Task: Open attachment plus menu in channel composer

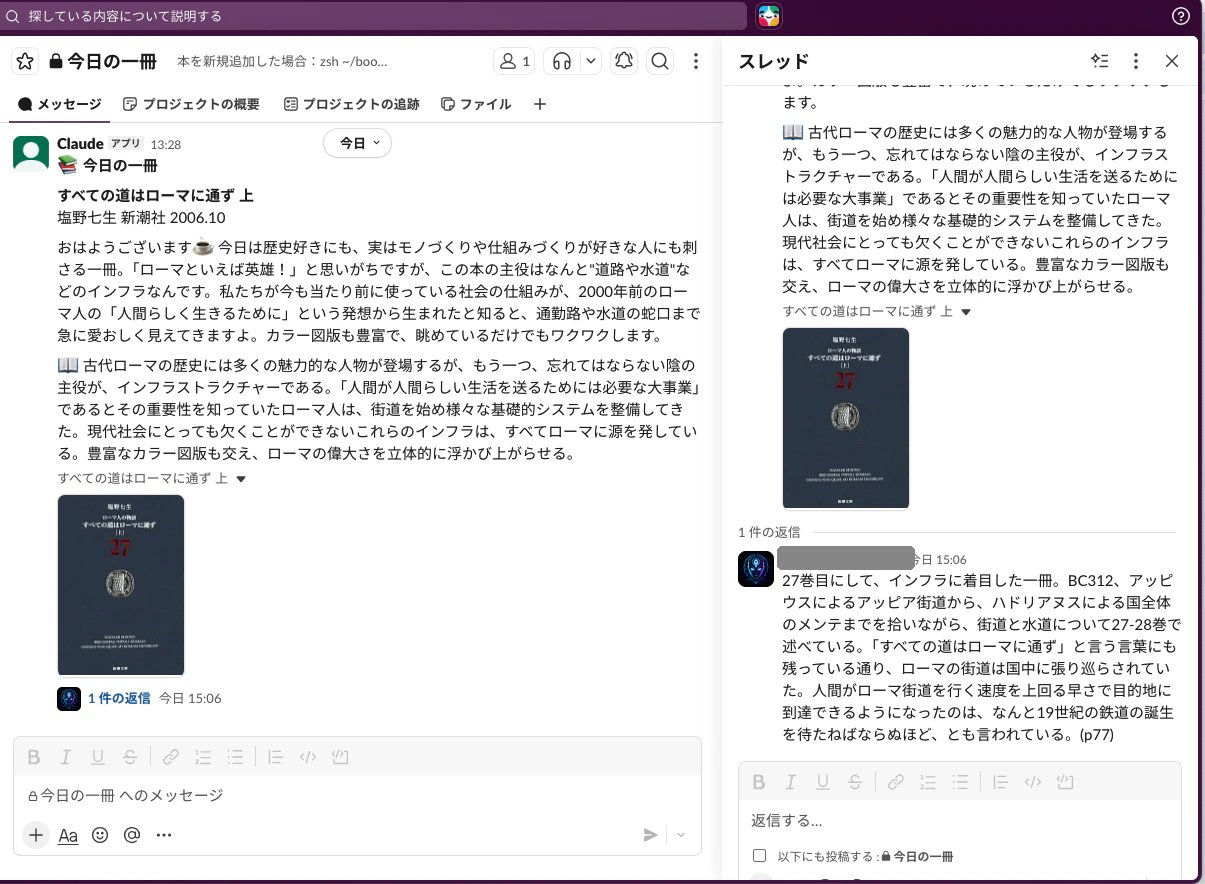Action: [x=36, y=835]
